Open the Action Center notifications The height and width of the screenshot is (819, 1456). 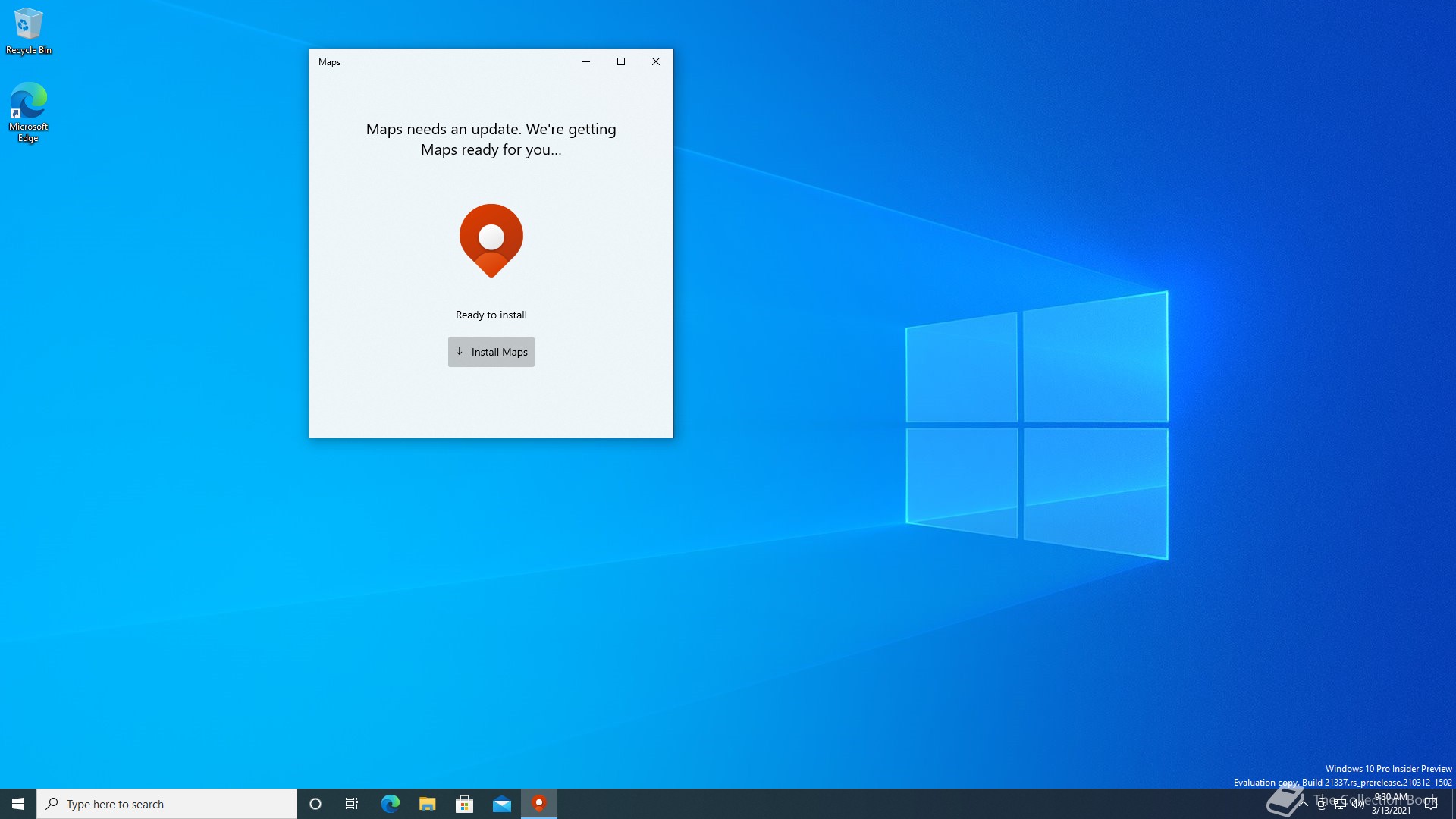tap(1431, 804)
